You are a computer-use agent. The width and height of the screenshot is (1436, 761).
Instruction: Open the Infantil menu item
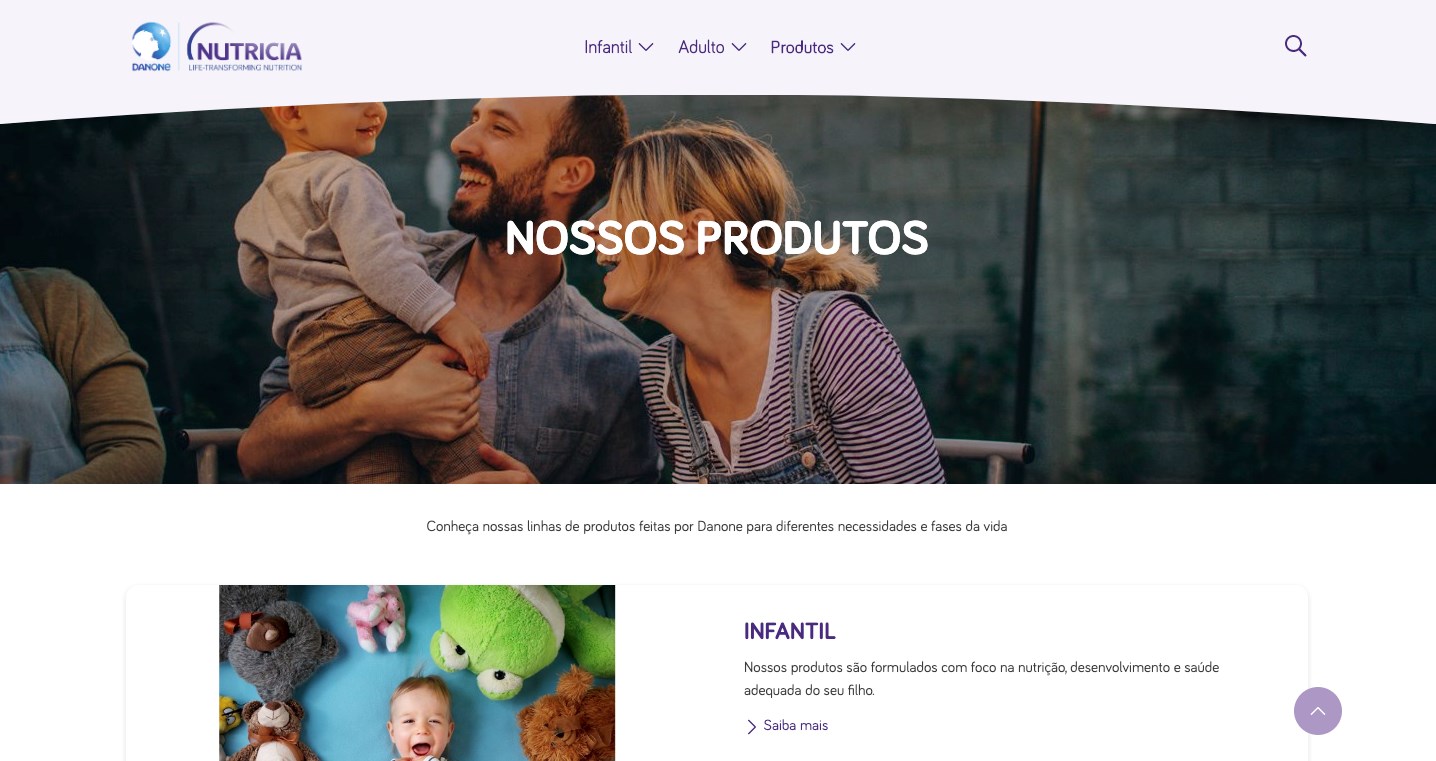tap(608, 47)
